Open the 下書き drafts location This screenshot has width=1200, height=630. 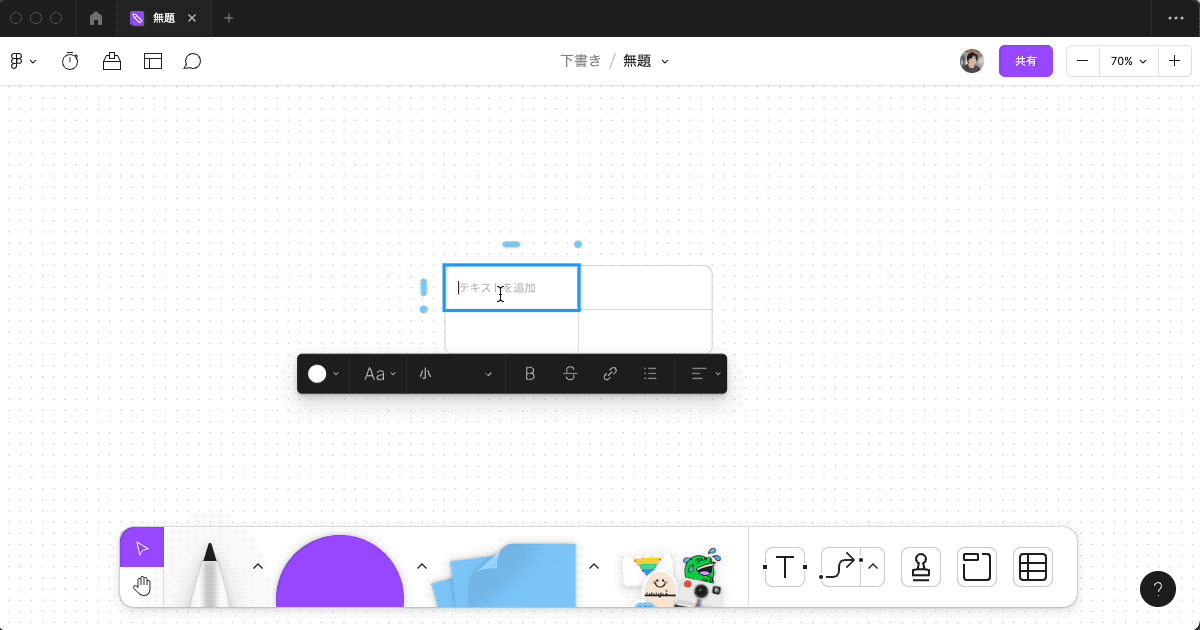(581, 61)
